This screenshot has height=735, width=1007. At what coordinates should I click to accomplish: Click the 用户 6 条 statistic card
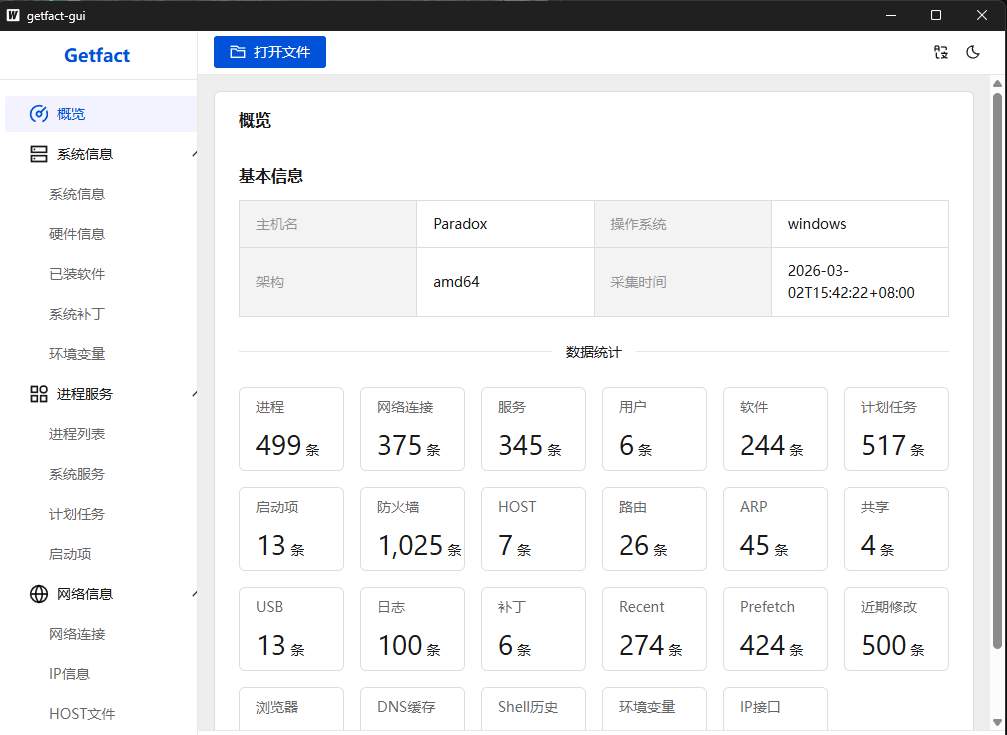654,429
